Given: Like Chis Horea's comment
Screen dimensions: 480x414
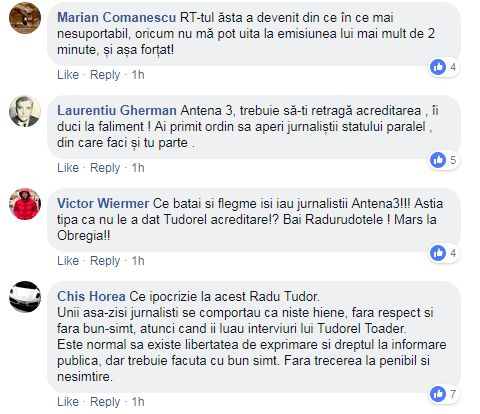Looking at the screenshot, I should (68, 402).
